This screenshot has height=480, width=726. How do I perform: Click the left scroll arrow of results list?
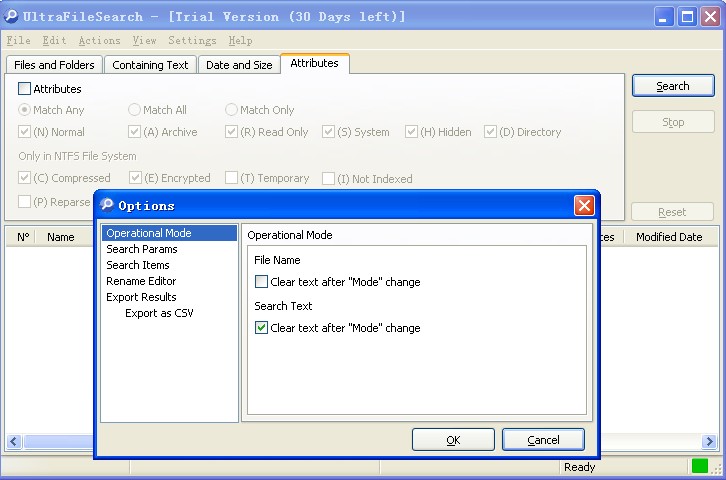point(13,441)
